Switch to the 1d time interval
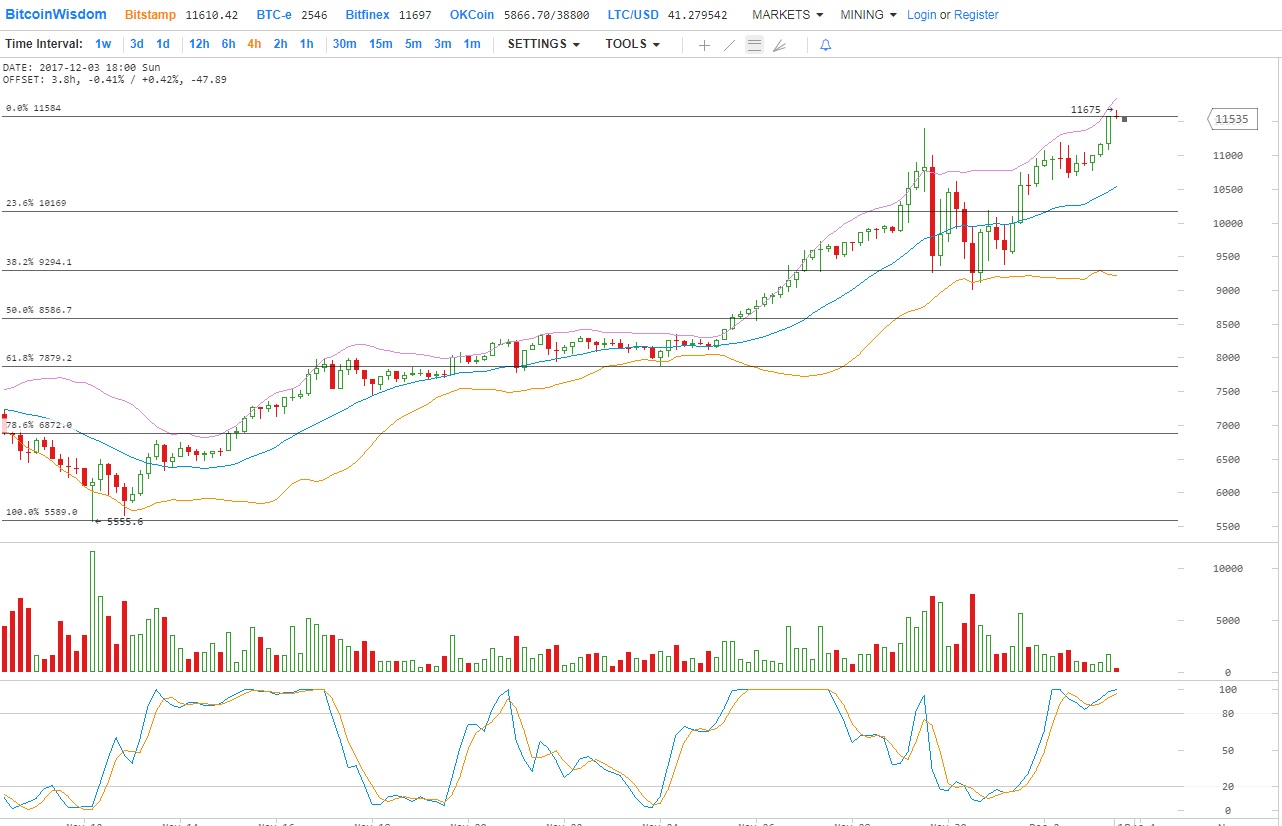Viewport: 1282px width, 826px height. (x=162, y=44)
